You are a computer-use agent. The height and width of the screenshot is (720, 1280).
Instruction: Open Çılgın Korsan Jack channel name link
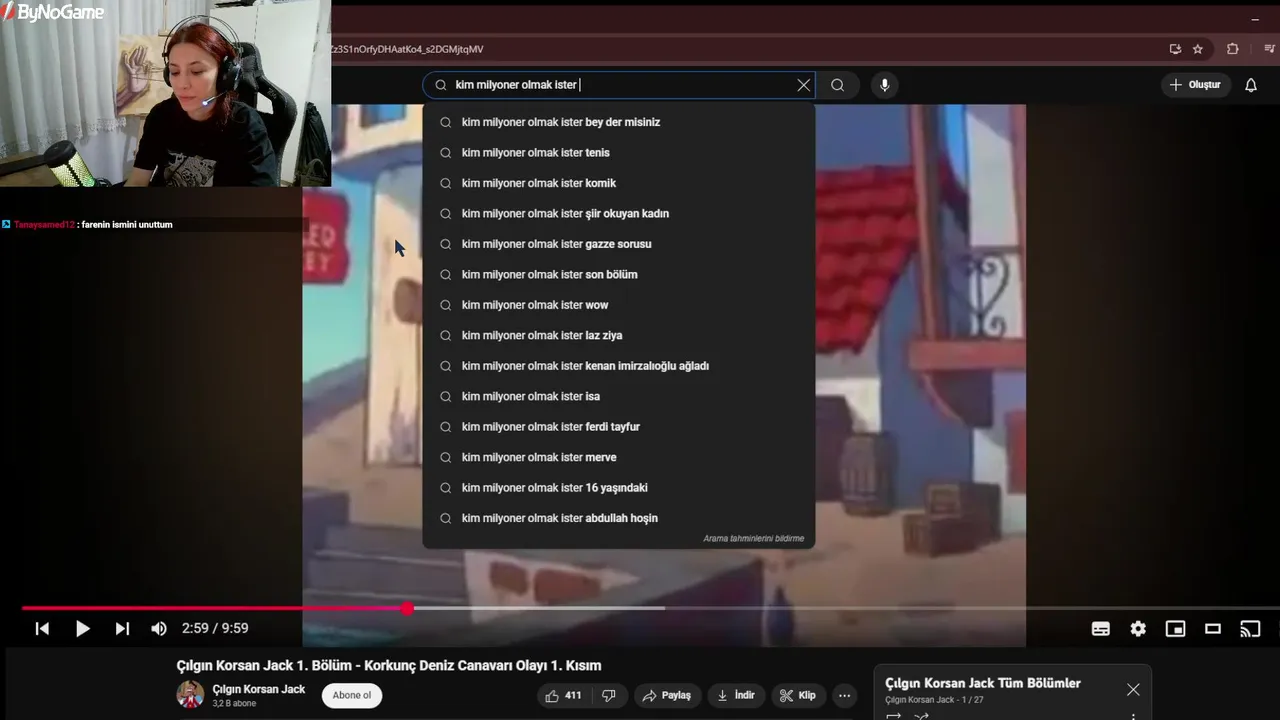pos(258,689)
